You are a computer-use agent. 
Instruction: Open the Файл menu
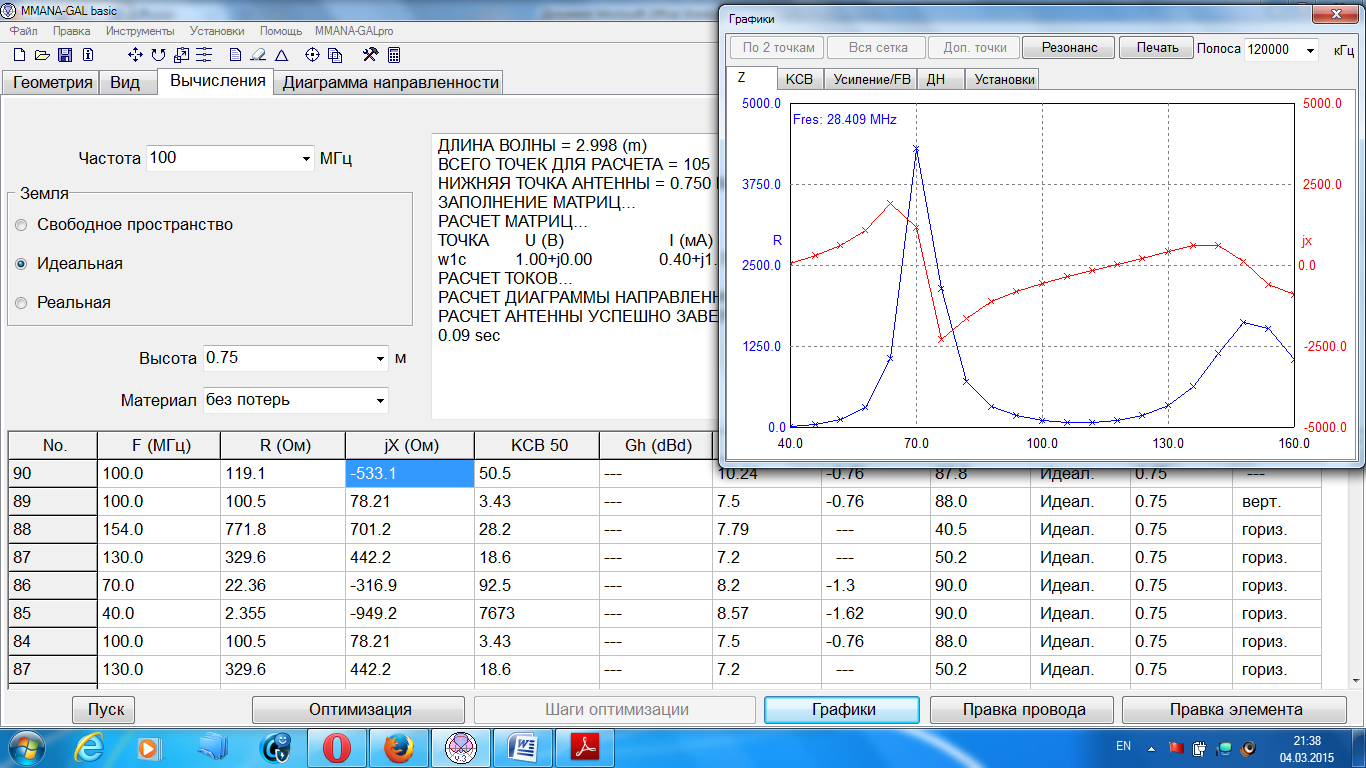point(23,31)
